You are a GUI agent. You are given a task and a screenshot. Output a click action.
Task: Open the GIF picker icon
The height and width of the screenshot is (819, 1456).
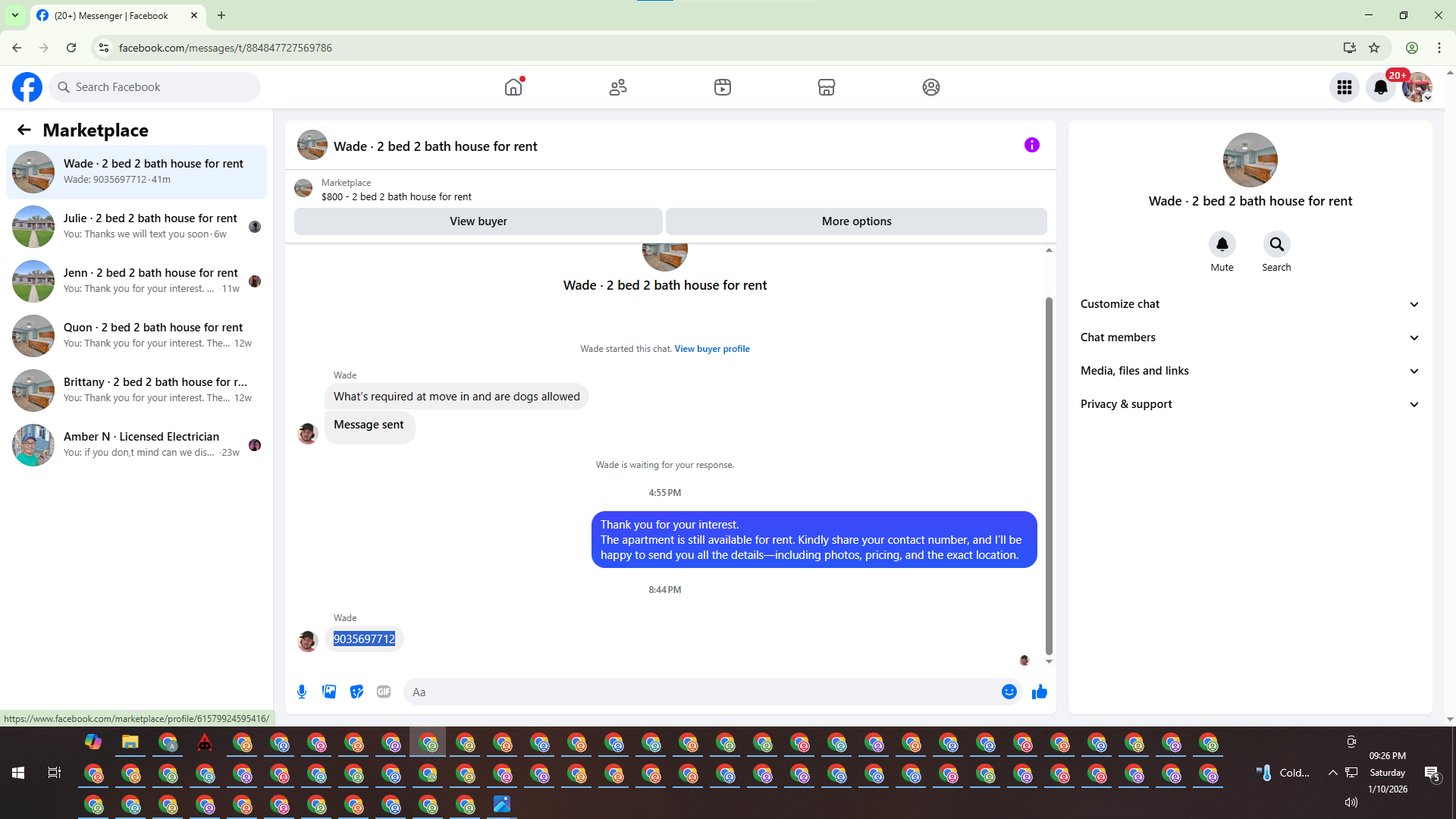coord(384,692)
